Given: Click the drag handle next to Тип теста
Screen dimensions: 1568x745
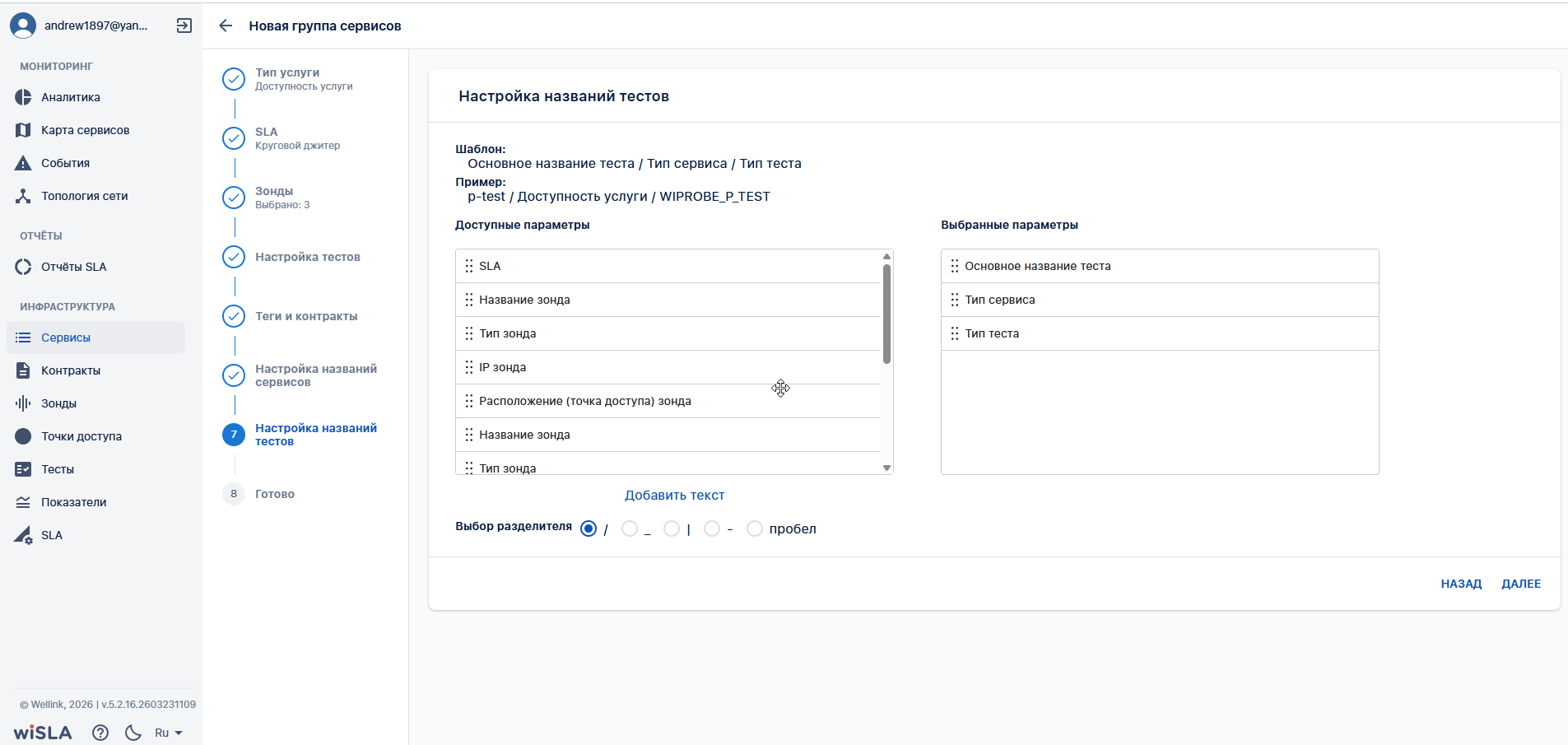Looking at the screenshot, I should 955,333.
